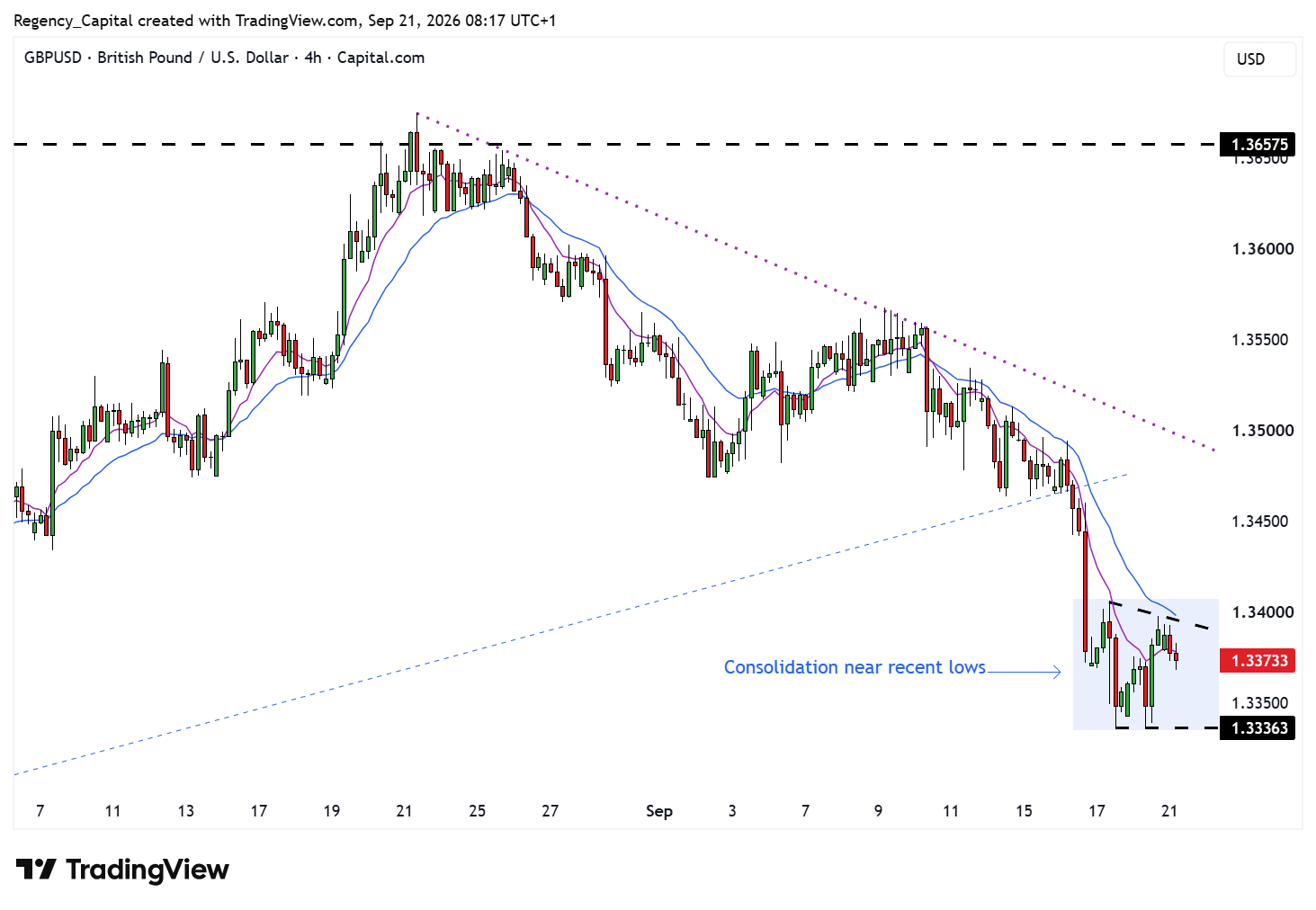Open the USD currency selector
The width and height of the screenshot is (1316, 910).
point(1259,59)
